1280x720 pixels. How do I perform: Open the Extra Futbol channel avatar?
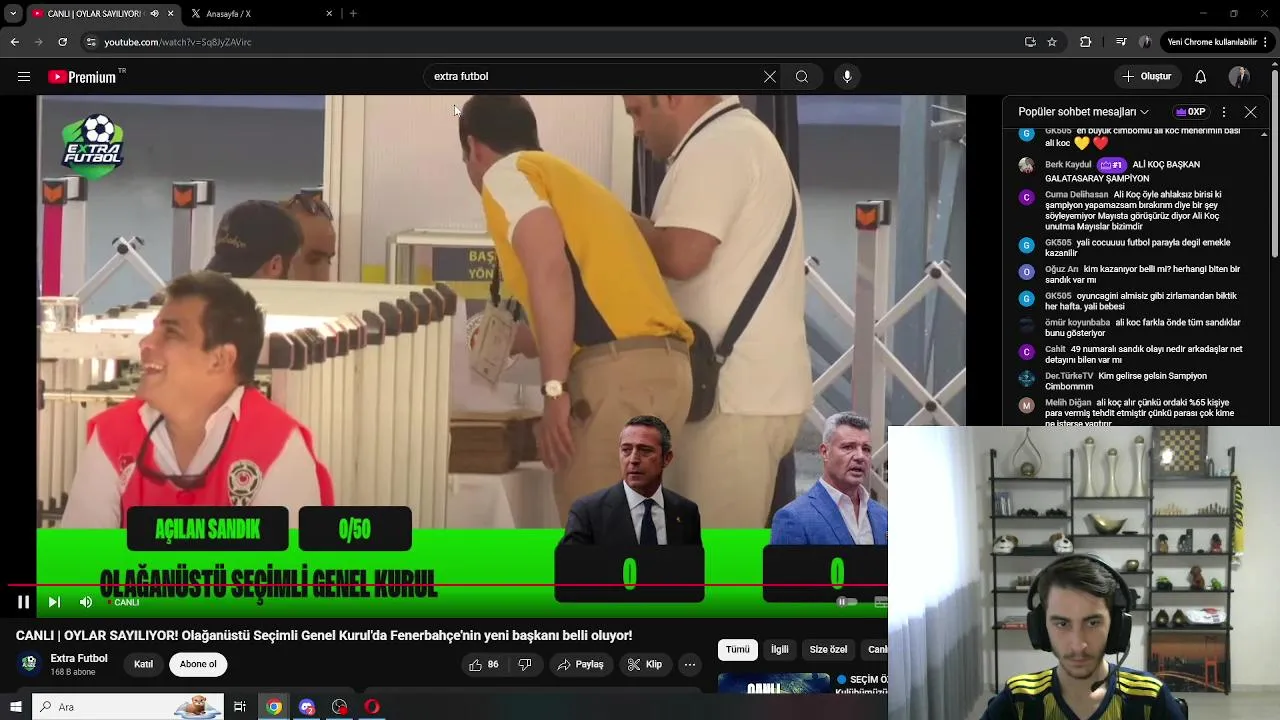pyautogui.click(x=30, y=663)
